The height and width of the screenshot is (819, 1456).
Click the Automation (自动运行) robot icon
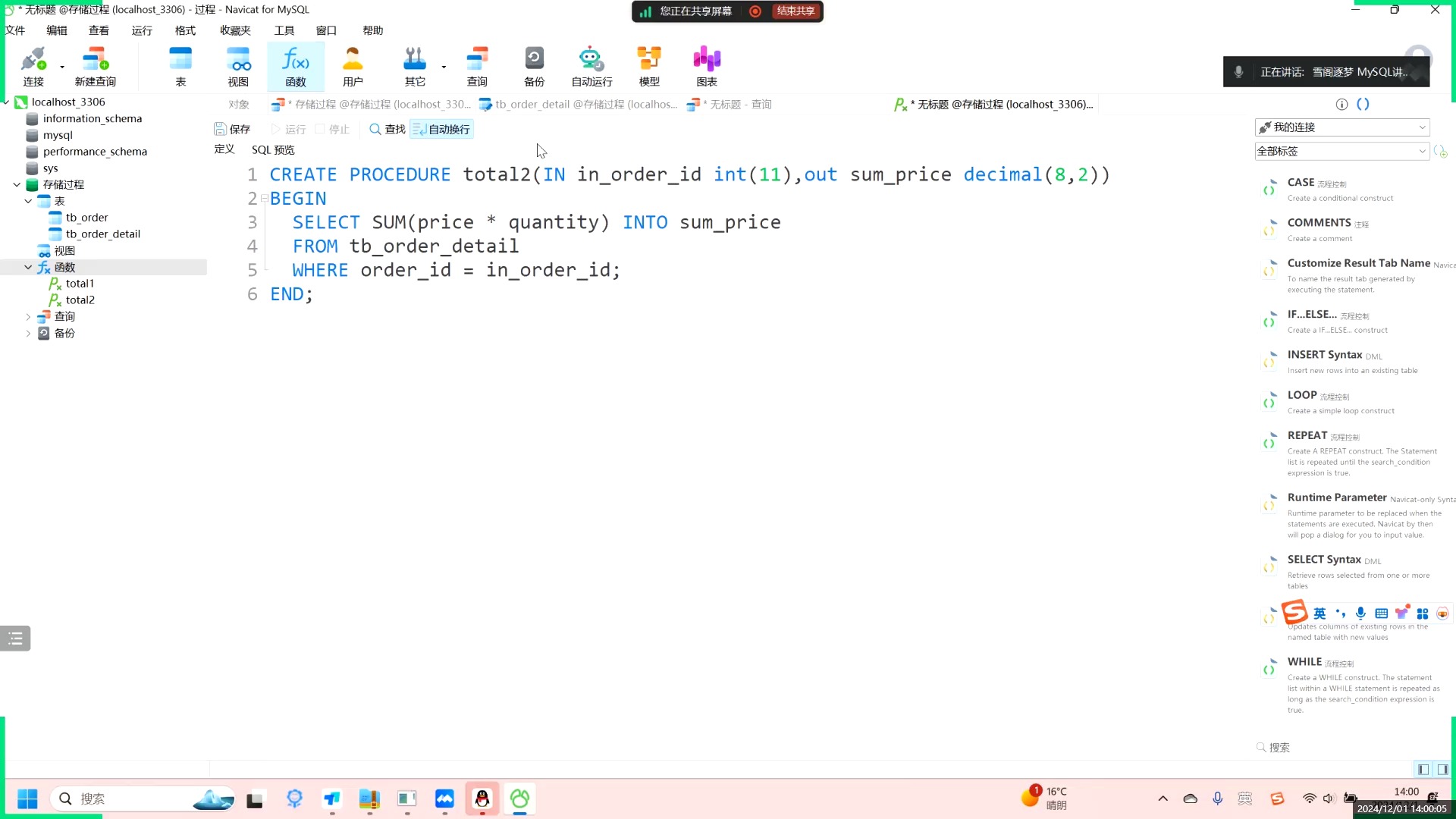point(591,66)
